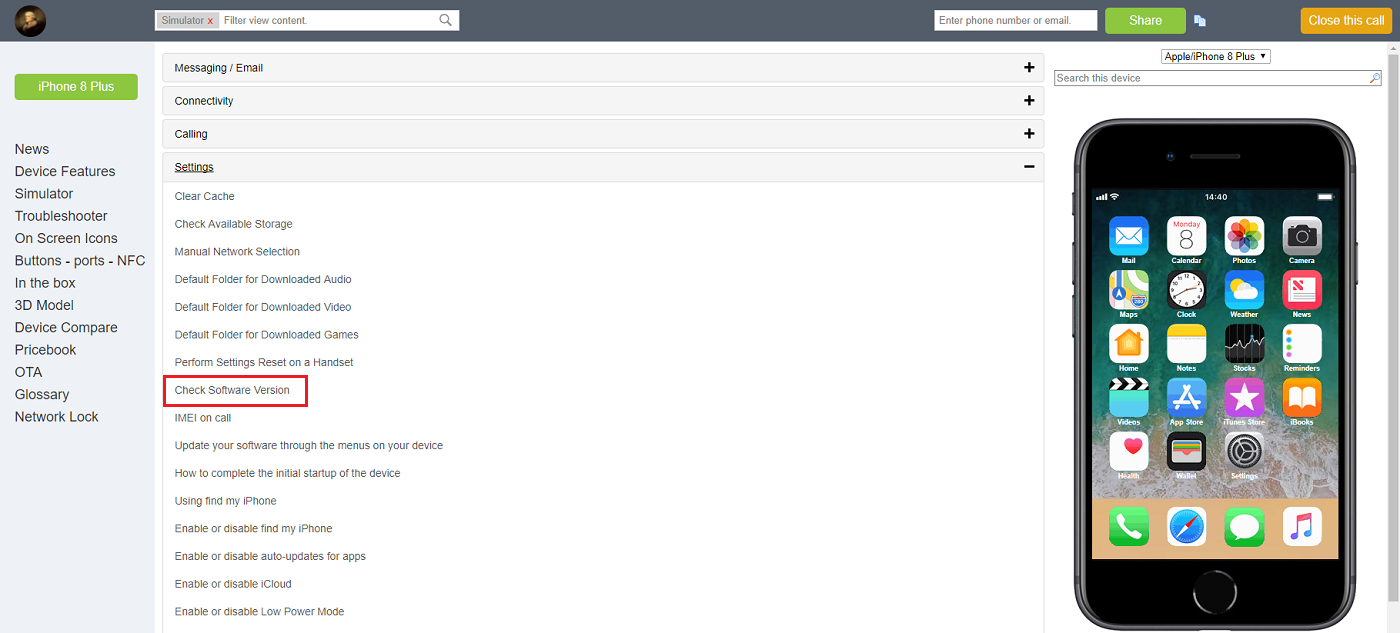This screenshot has width=1400, height=633.
Task: Open Troubleshooter in the sidebar
Action: coord(61,216)
